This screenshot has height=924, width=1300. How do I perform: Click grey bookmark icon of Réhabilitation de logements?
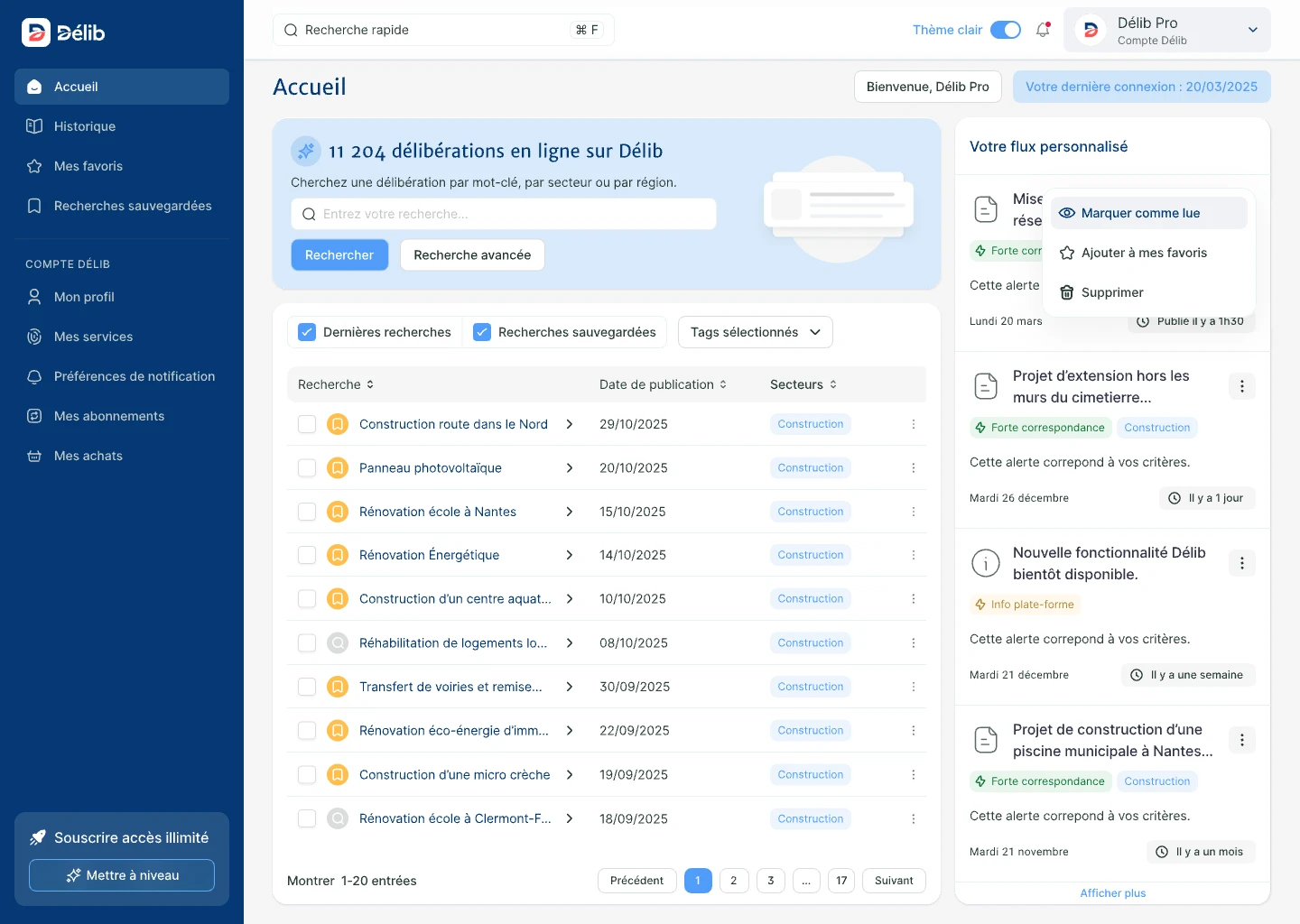coord(338,643)
